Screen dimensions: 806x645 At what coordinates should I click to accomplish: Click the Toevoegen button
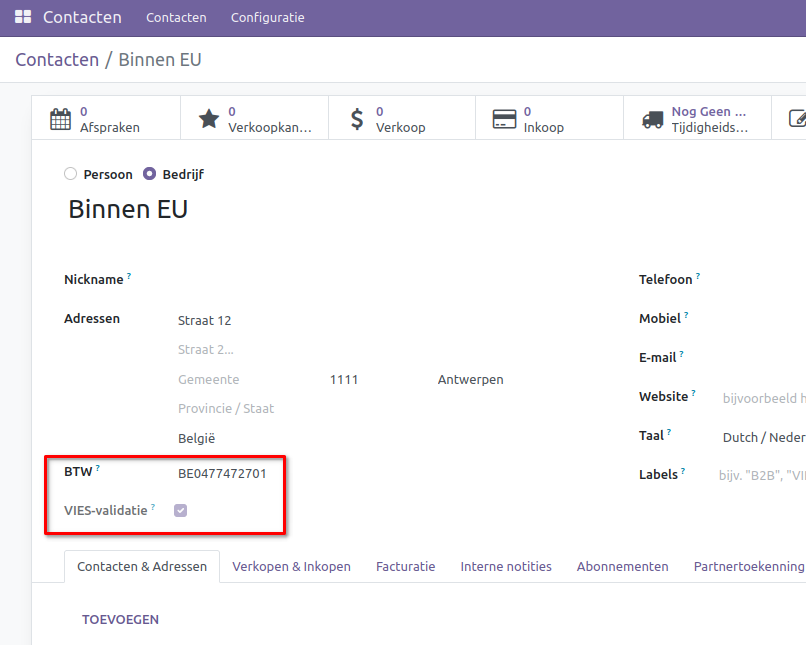point(120,620)
